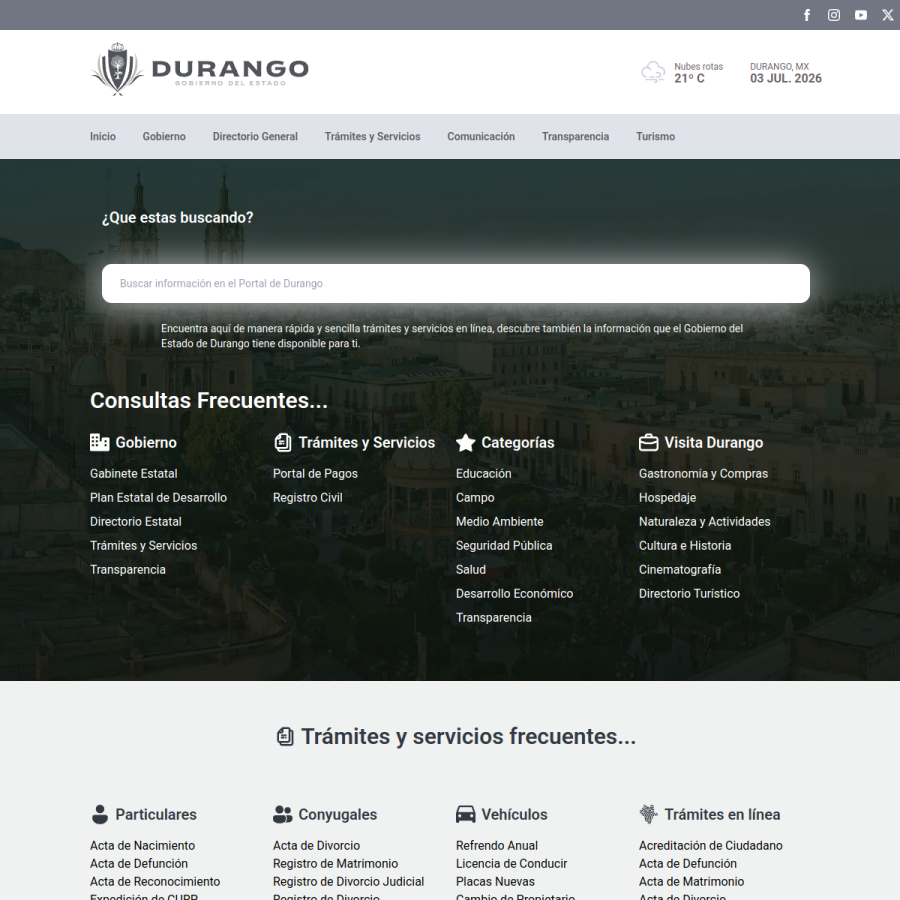This screenshot has width=900, height=900.
Task: Open Directorio General in the navigation bar
Action: (255, 137)
